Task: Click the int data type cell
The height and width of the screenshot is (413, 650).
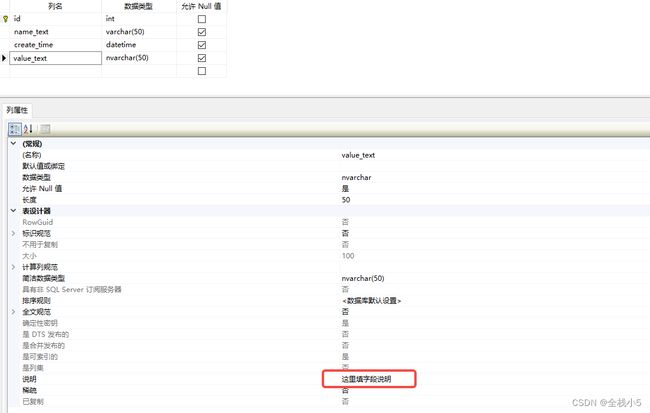Action: (x=139, y=19)
